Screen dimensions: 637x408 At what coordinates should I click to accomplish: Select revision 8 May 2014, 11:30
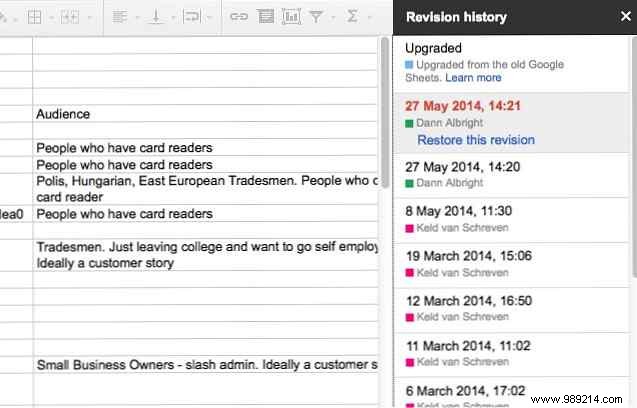(x=511, y=220)
